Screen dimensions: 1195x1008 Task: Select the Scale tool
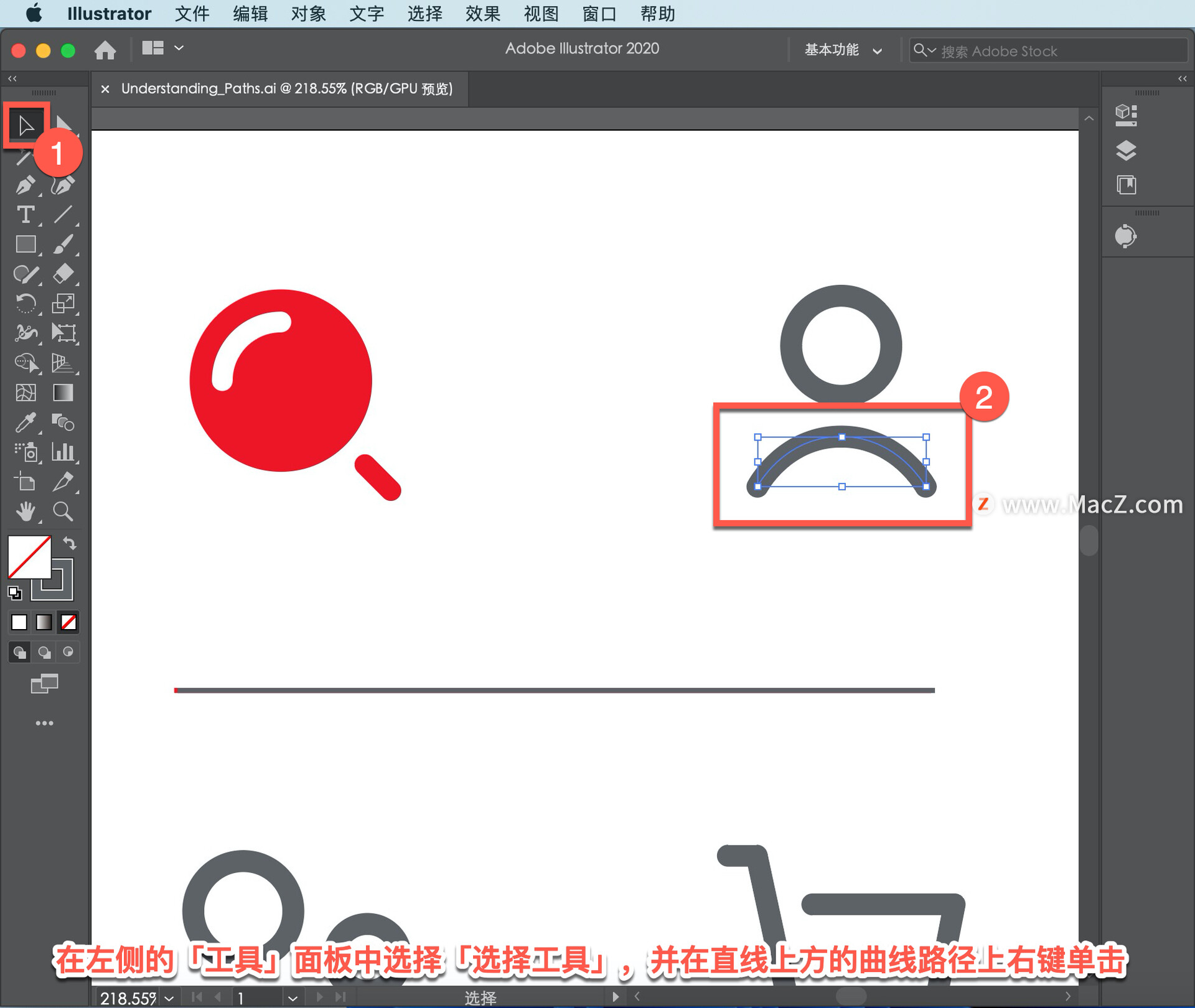63,304
